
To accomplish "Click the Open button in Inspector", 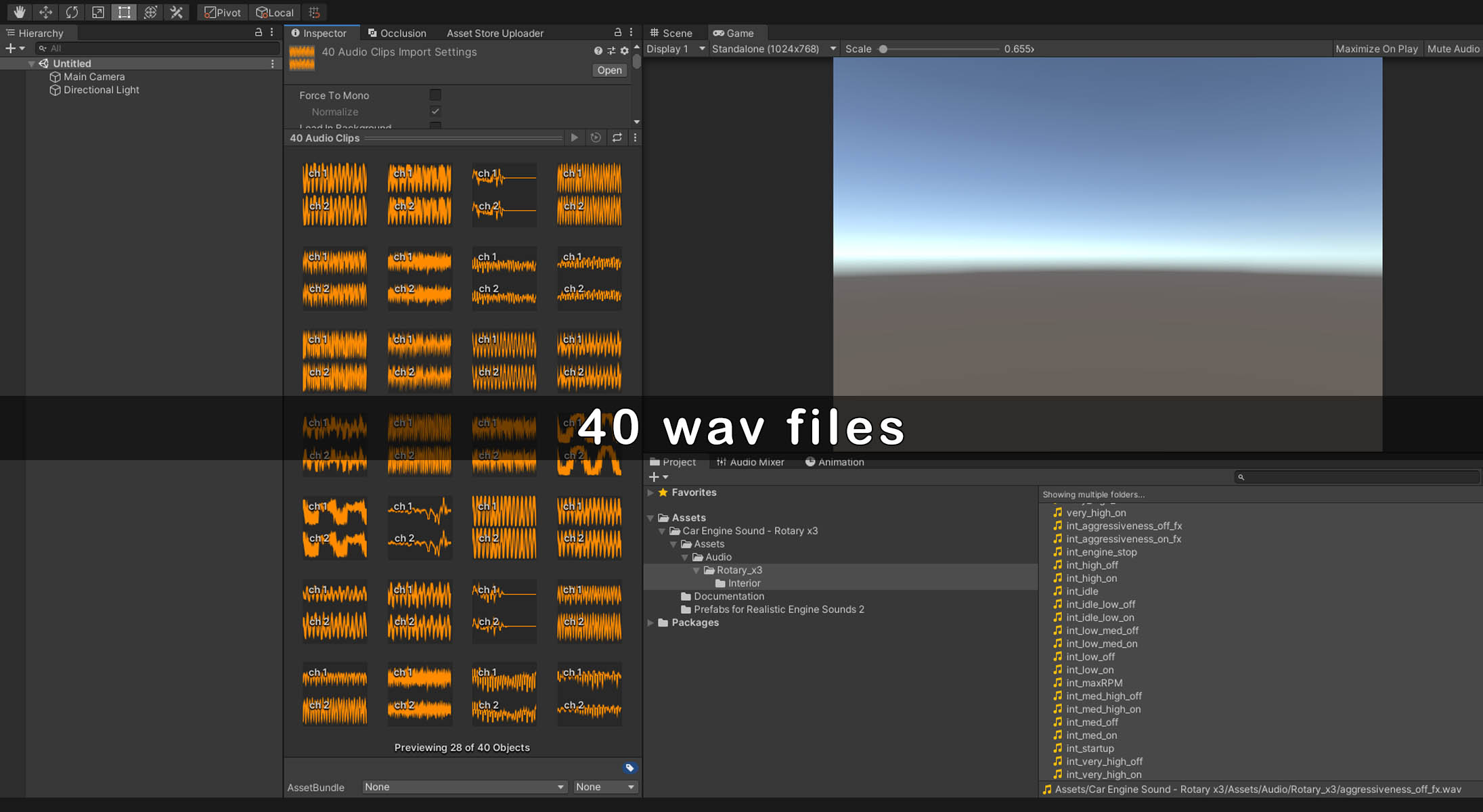I will [x=608, y=70].
